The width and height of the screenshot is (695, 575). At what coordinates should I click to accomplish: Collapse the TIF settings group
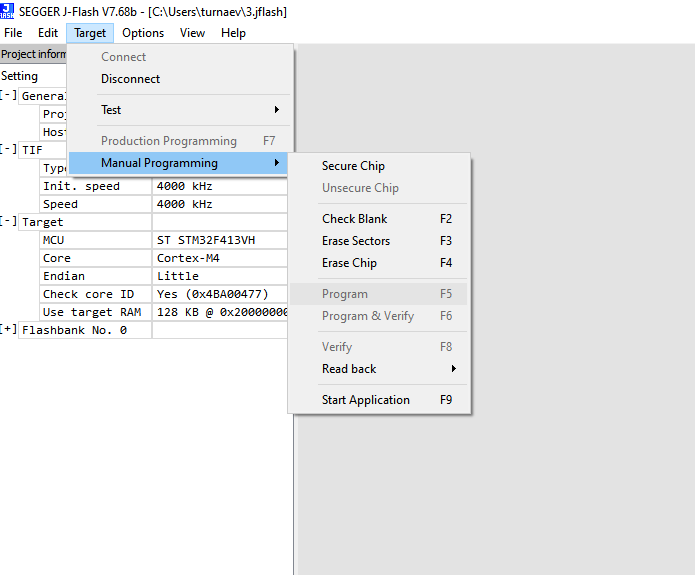(x=8, y=149)
